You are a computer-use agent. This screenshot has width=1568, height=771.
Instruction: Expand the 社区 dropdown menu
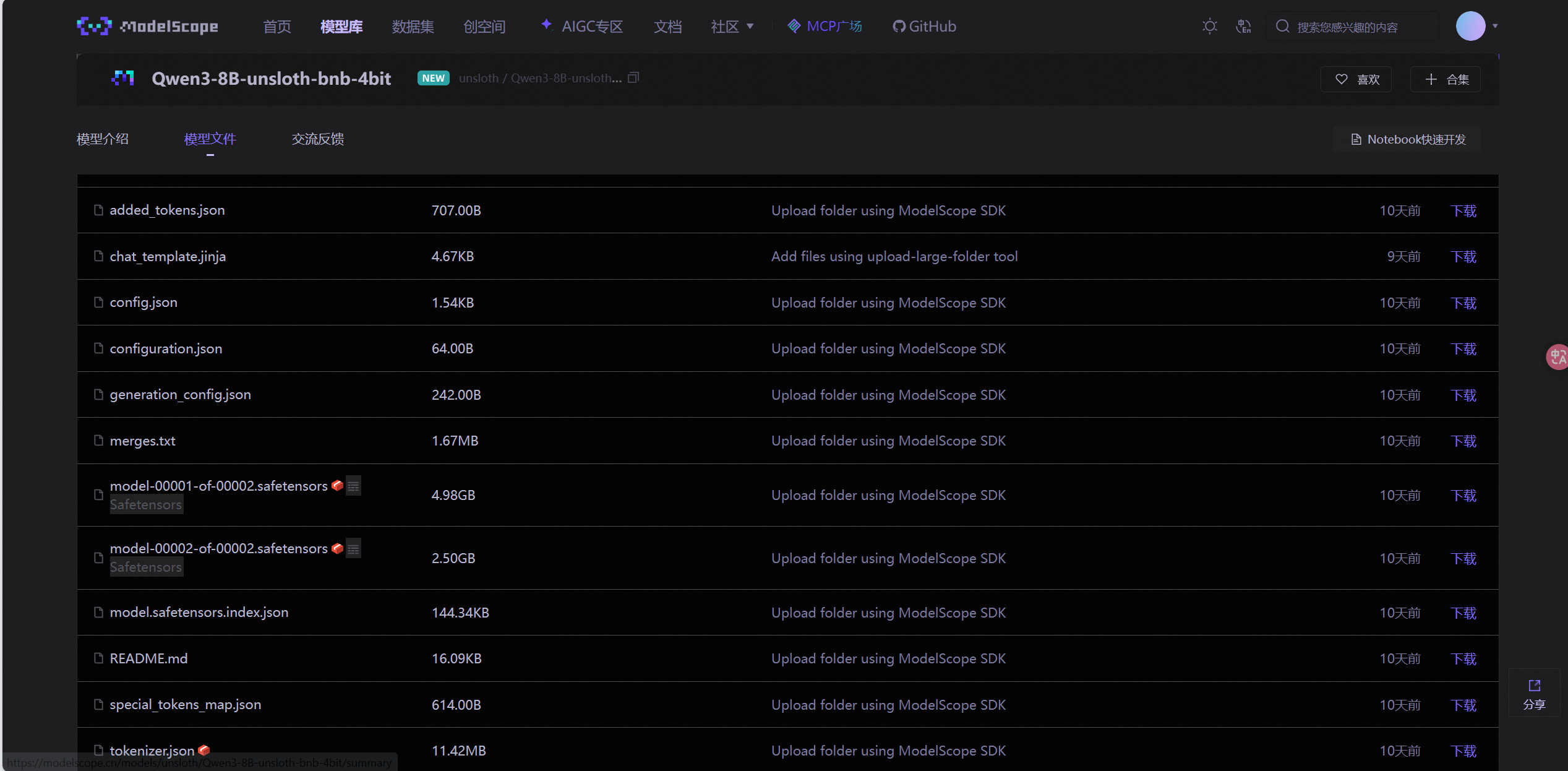click(732, 27)
